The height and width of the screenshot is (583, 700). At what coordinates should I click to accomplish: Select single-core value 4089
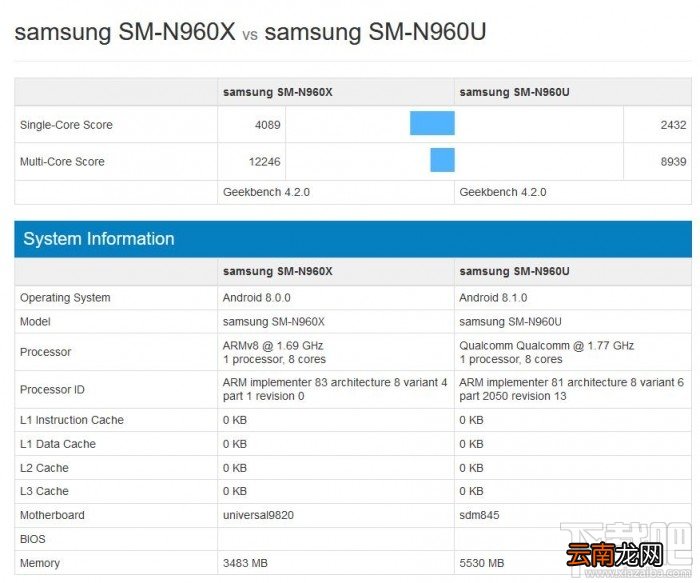click(267, 125)
